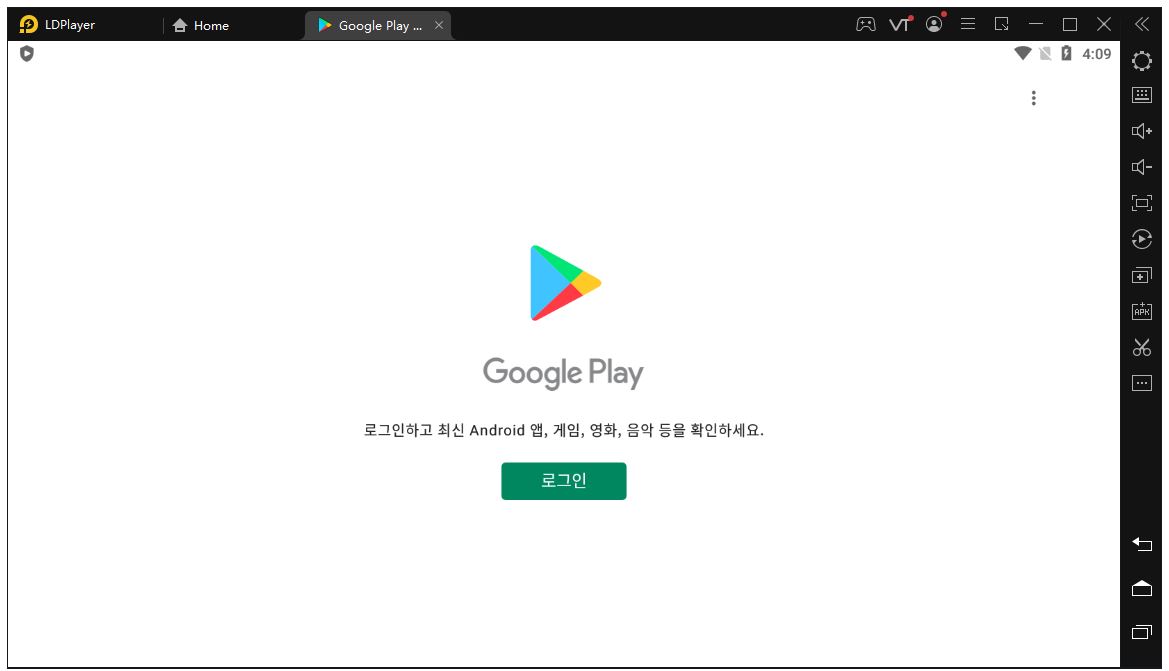1169x671 pixels.
Task: Click the 4:09 clock text
Action: 1097,54
